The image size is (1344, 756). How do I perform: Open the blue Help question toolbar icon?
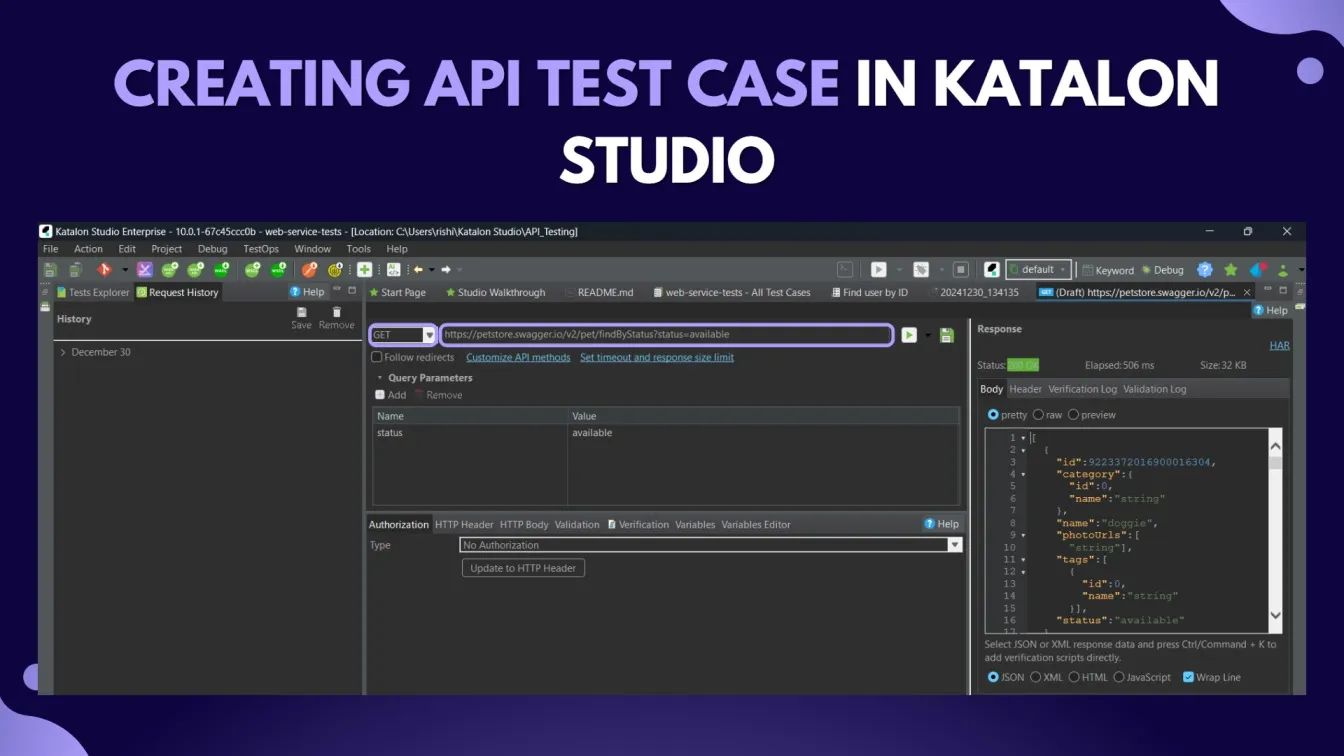[x=1205, y=270]
